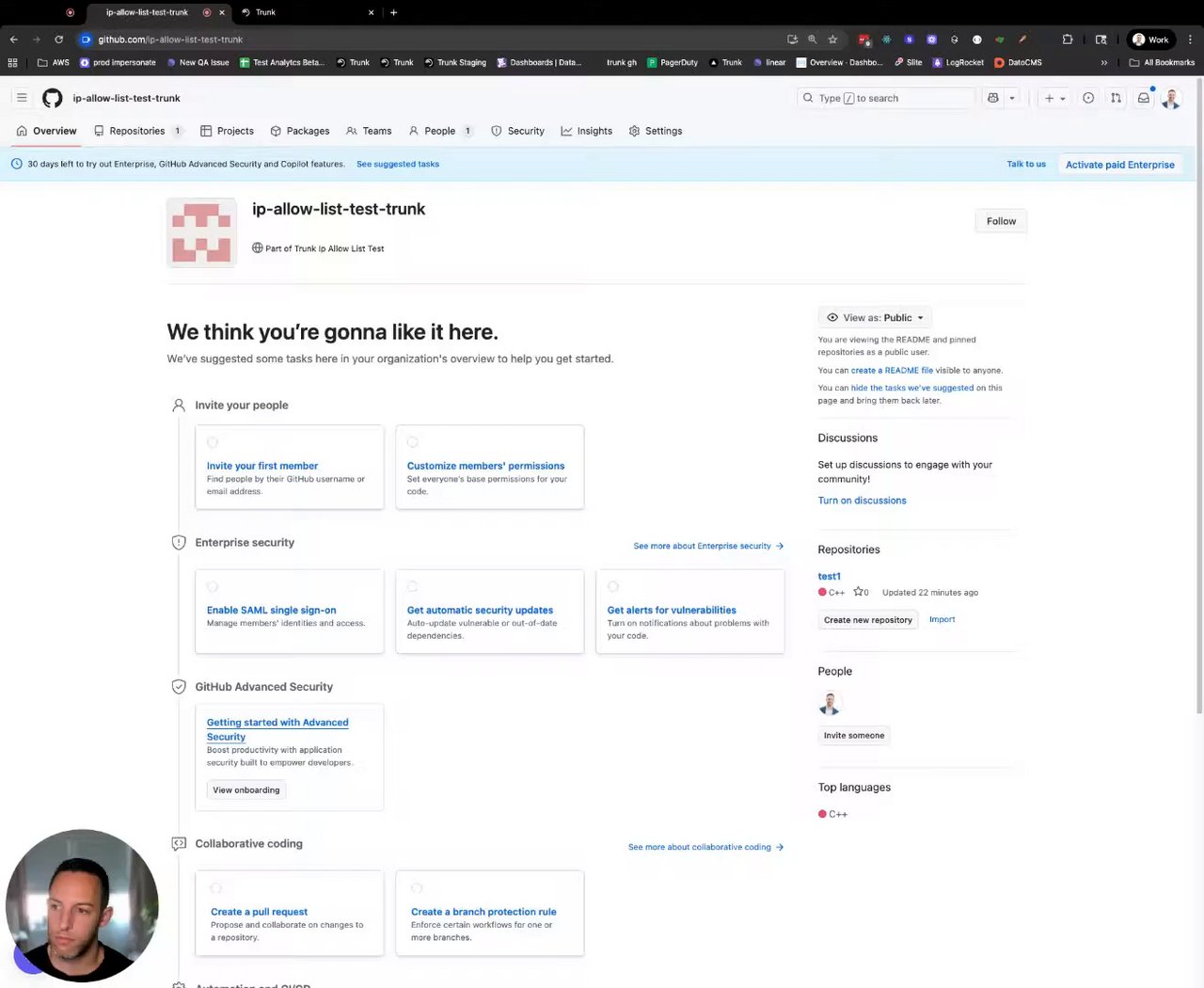Open the Packages tab
Viewport: 1204px width, 988px height.
300,131
